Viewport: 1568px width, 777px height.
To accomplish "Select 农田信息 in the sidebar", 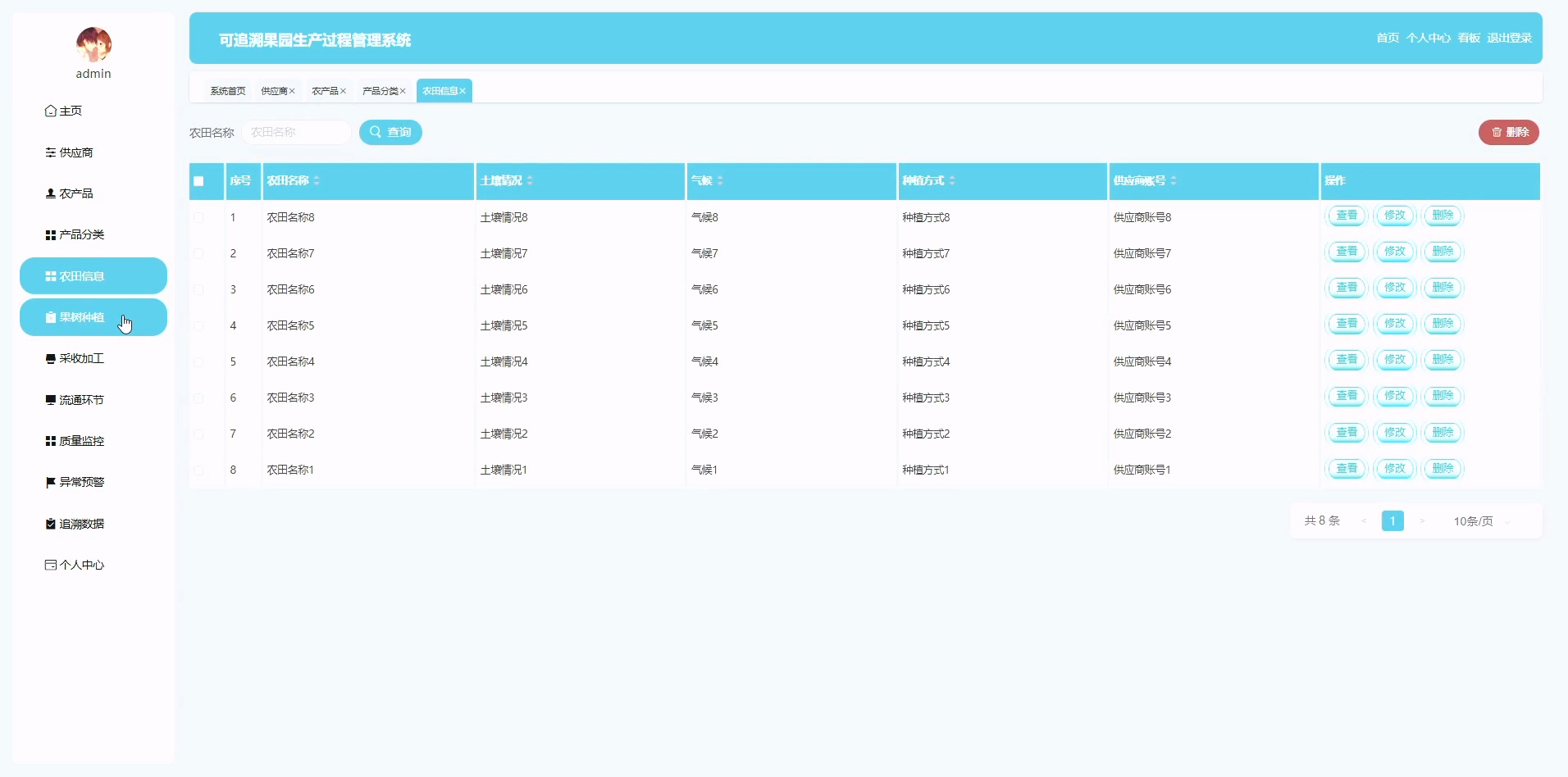I will coord(93,276).
